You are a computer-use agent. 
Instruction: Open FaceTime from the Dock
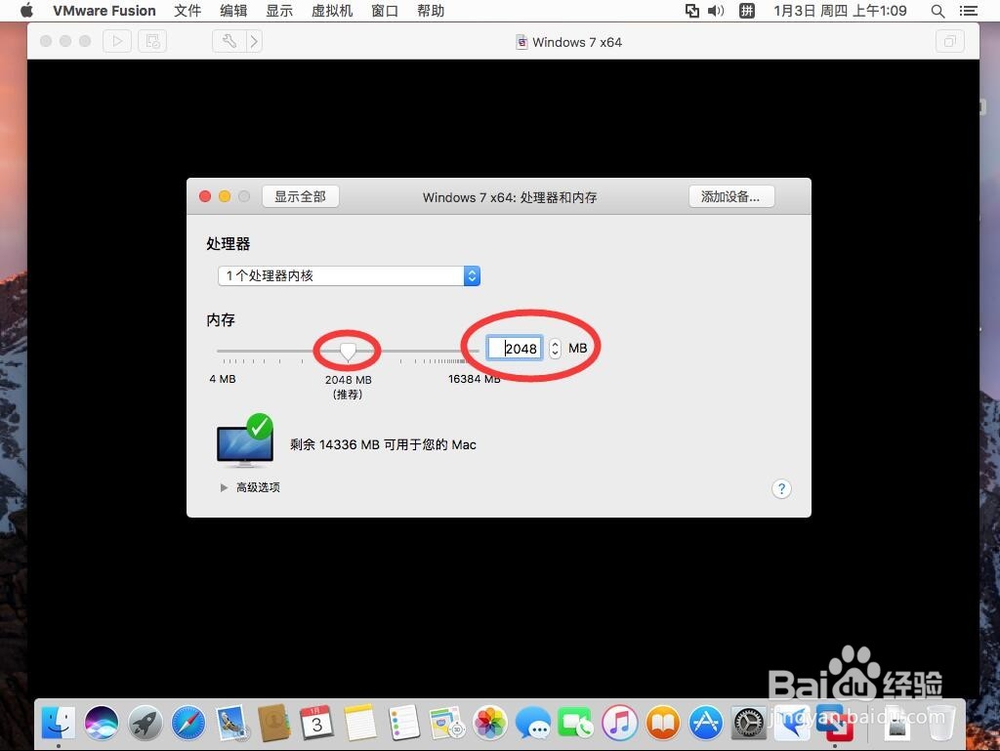pyautogui.click(x=576, y=723)
